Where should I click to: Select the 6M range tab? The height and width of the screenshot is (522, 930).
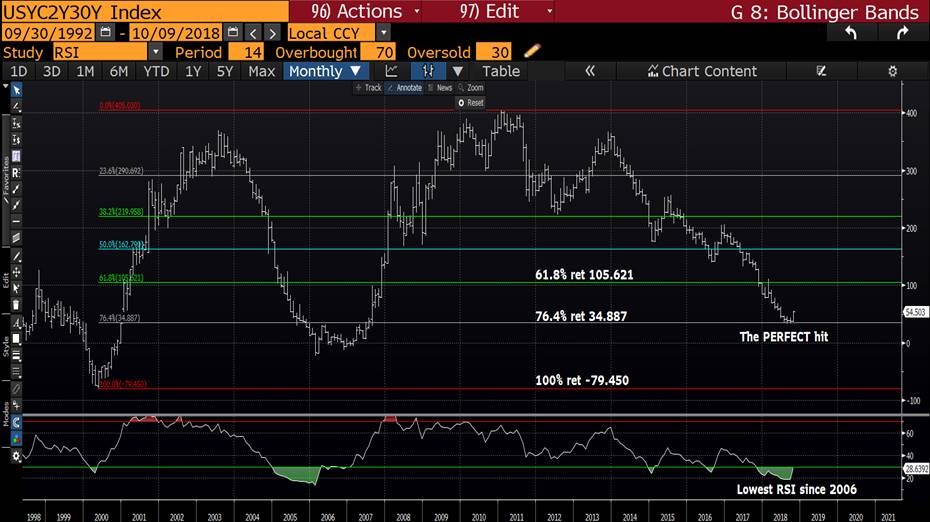119,71
